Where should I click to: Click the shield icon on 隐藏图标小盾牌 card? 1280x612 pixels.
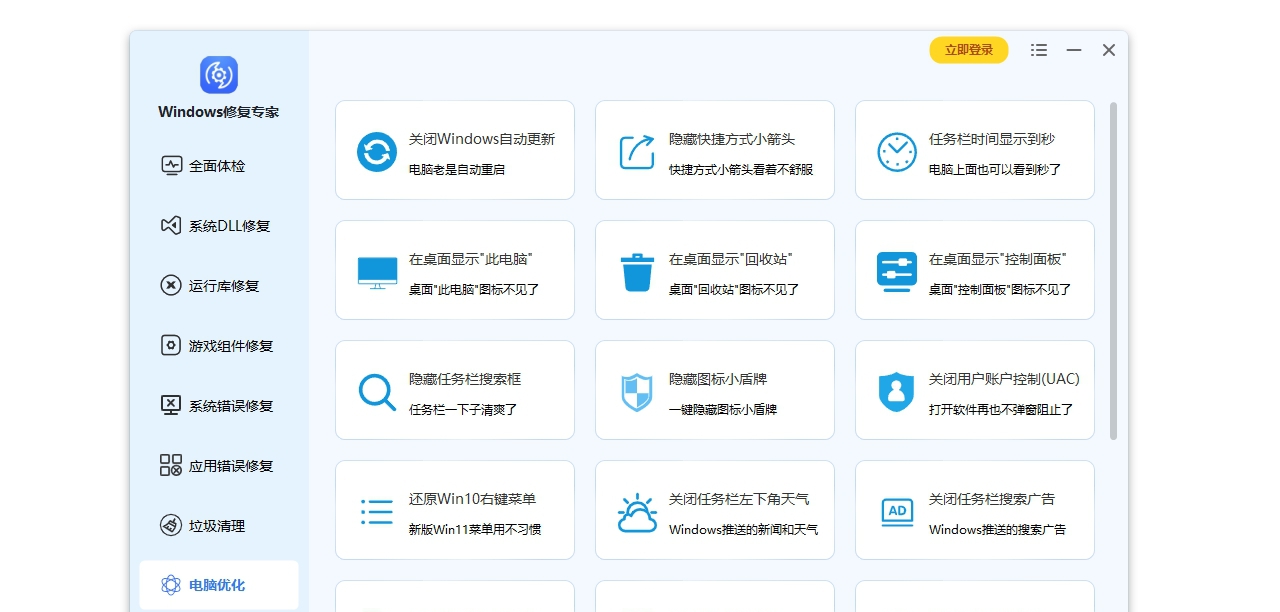coord(636,390)
